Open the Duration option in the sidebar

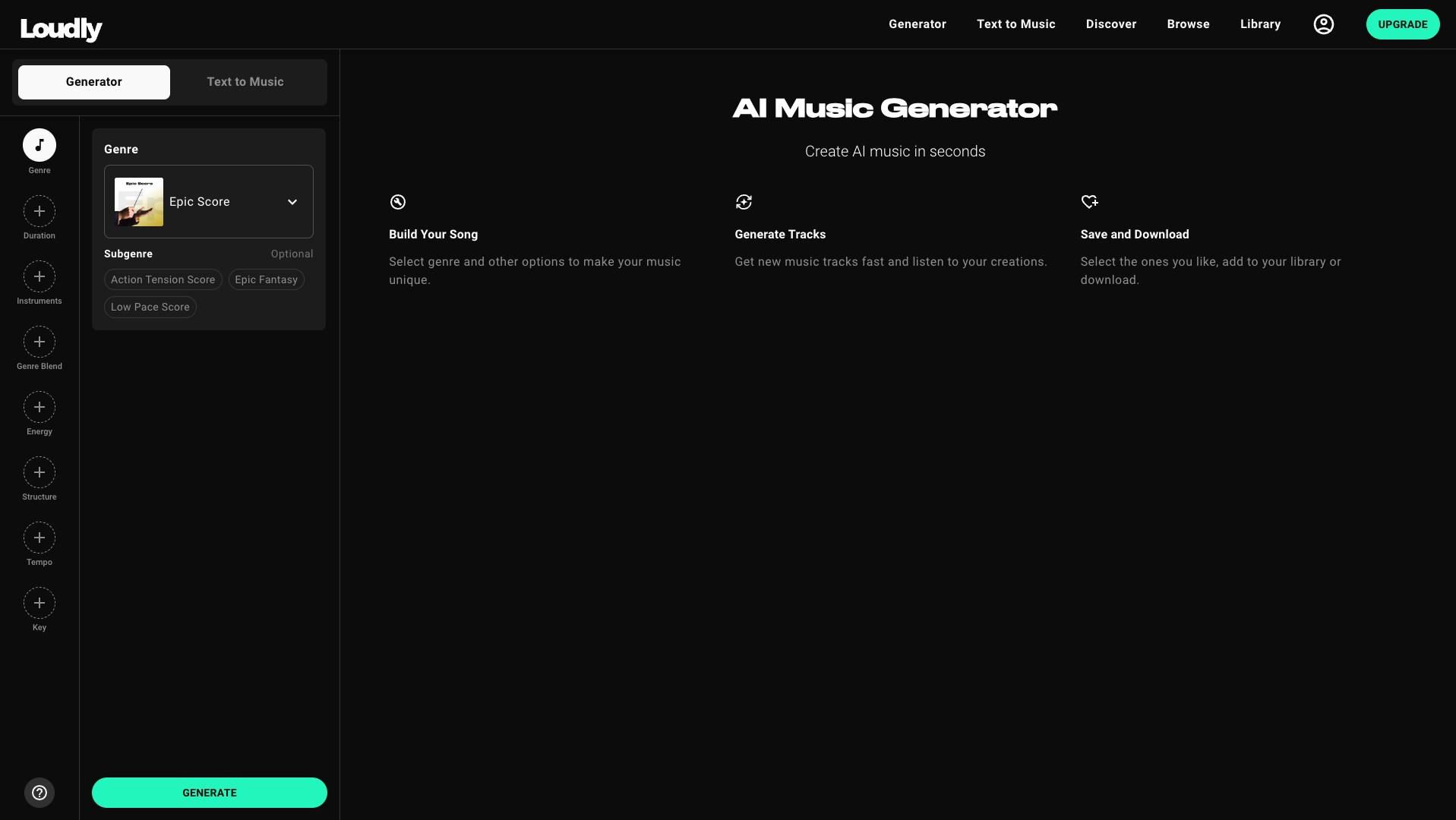point(39,211)
